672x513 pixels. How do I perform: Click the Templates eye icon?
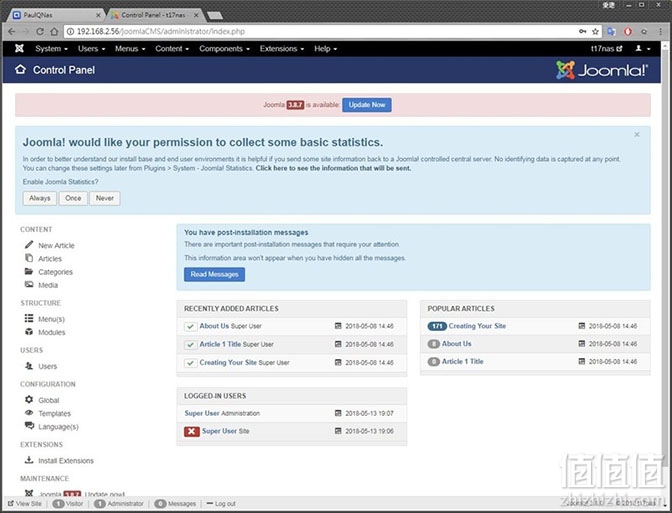click(29, 413)
